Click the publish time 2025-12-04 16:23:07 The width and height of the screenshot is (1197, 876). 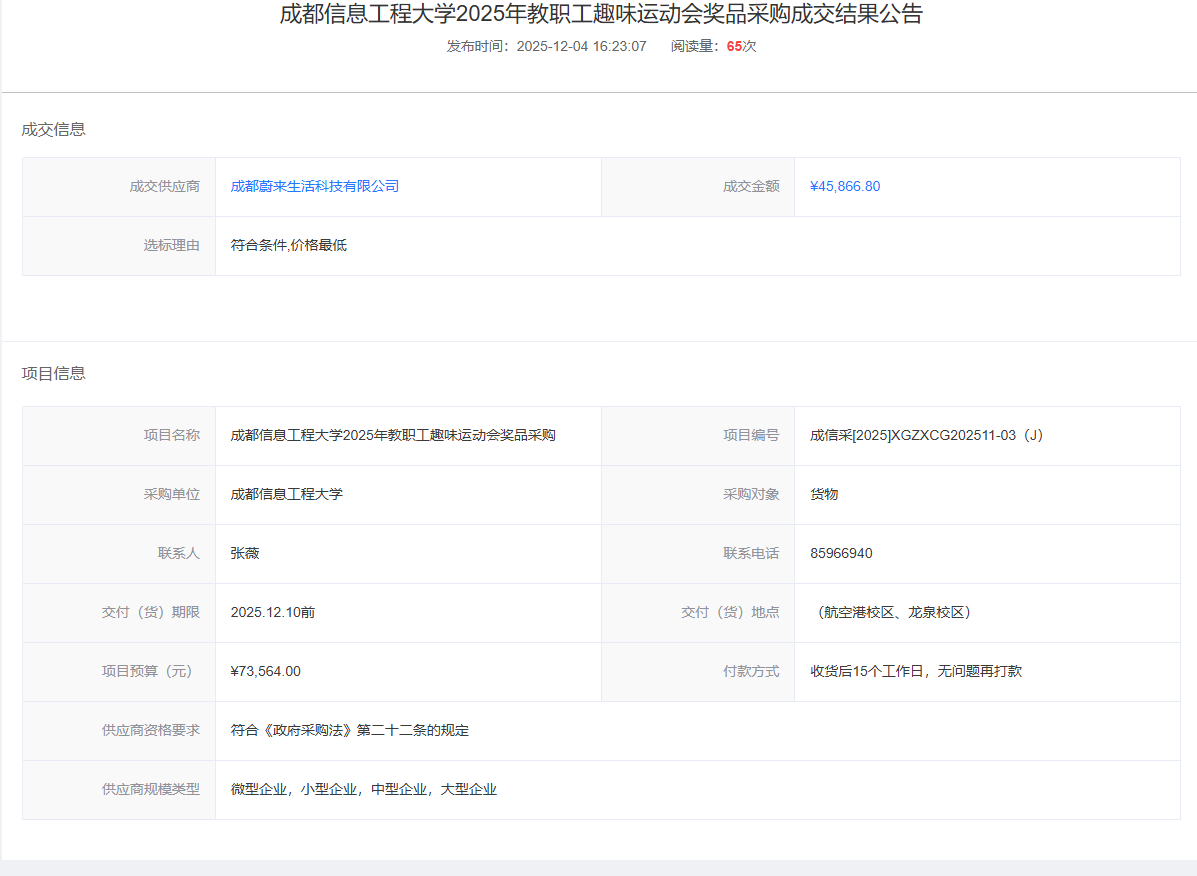(x=581, y=46)
